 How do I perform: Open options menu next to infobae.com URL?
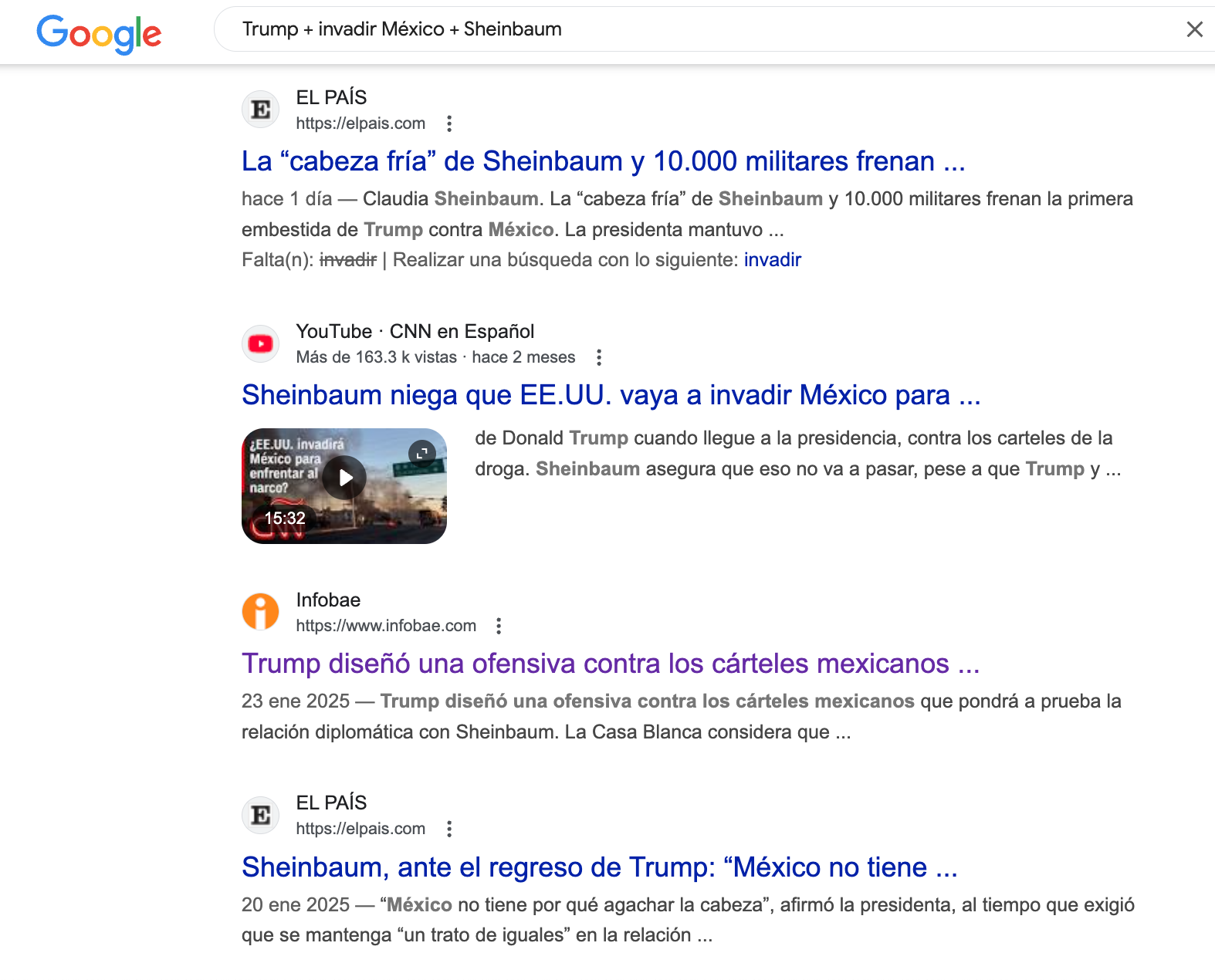coord(499,626)
